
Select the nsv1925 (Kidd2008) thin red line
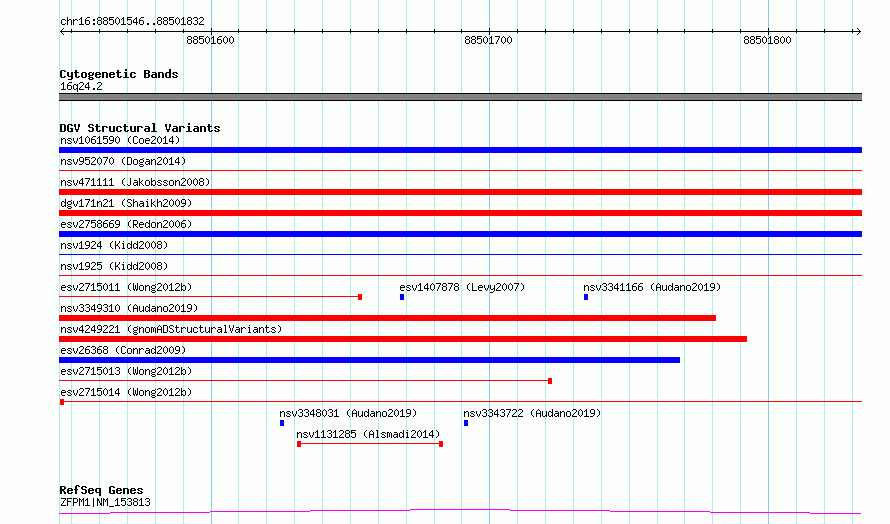[460, 275]
